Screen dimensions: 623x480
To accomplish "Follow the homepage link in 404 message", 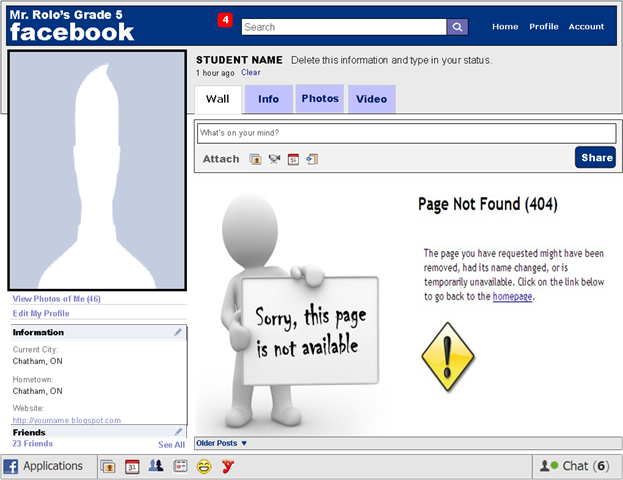I will point(512,296).
